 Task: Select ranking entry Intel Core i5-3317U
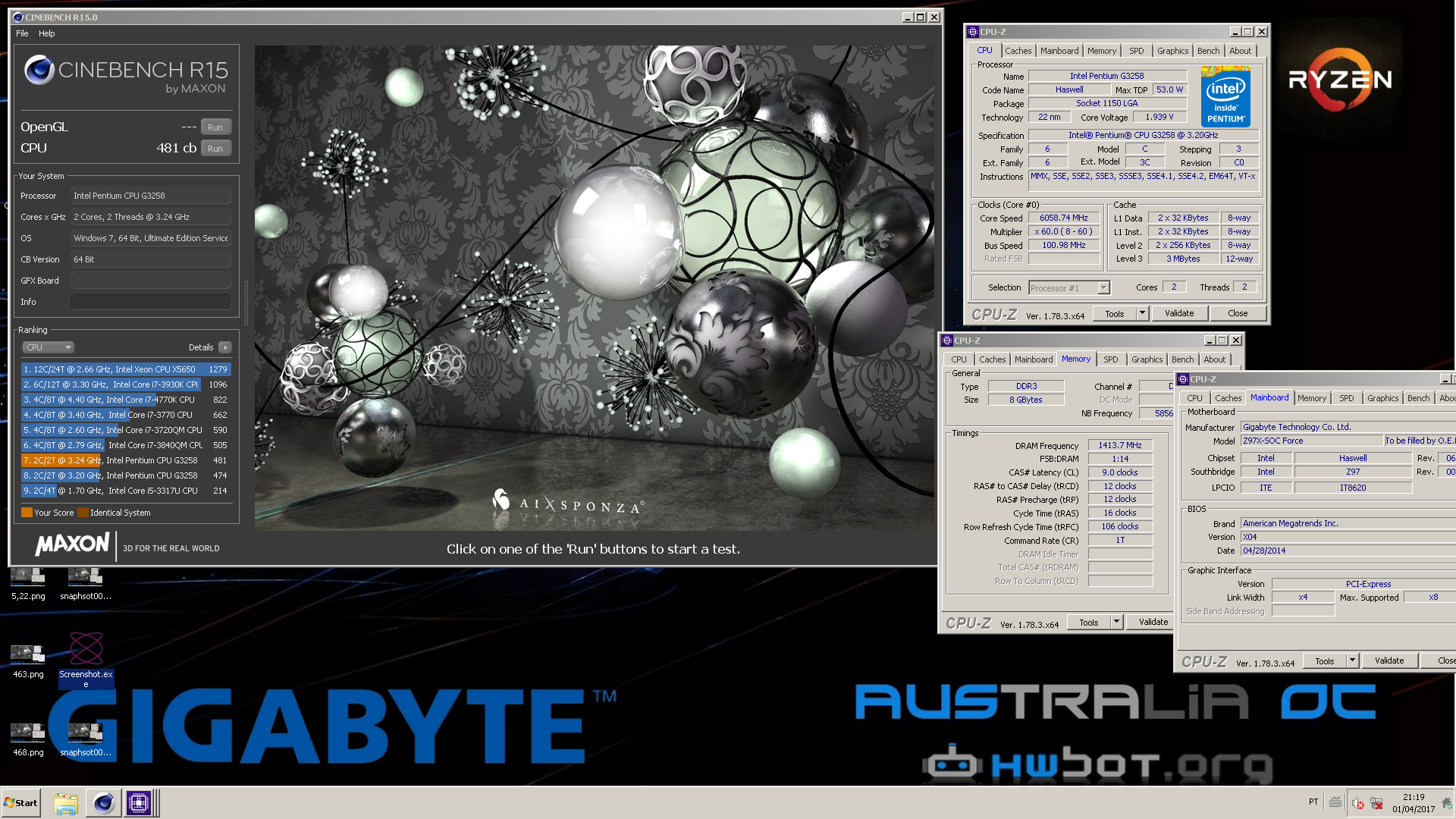126,491
